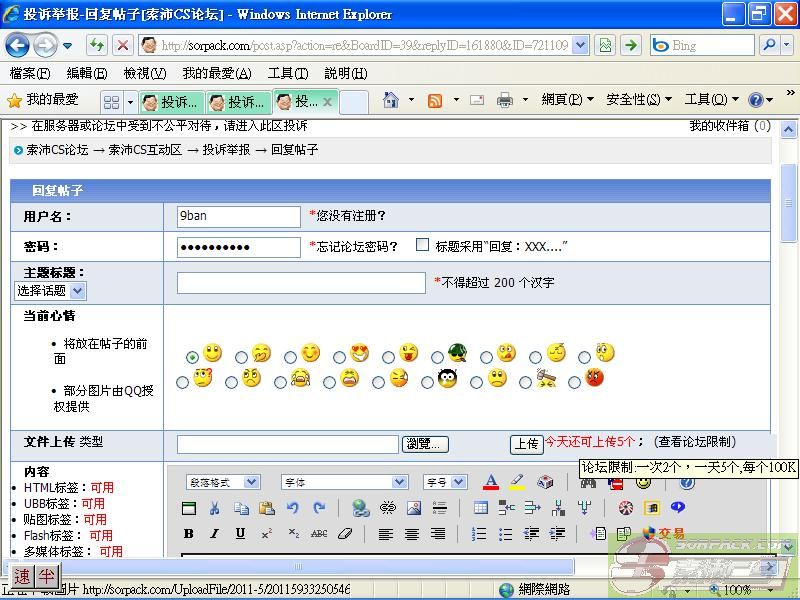Viewport: 800px width, 600px height.
Task: Click the Align center icon in editor
Action: 412,534
